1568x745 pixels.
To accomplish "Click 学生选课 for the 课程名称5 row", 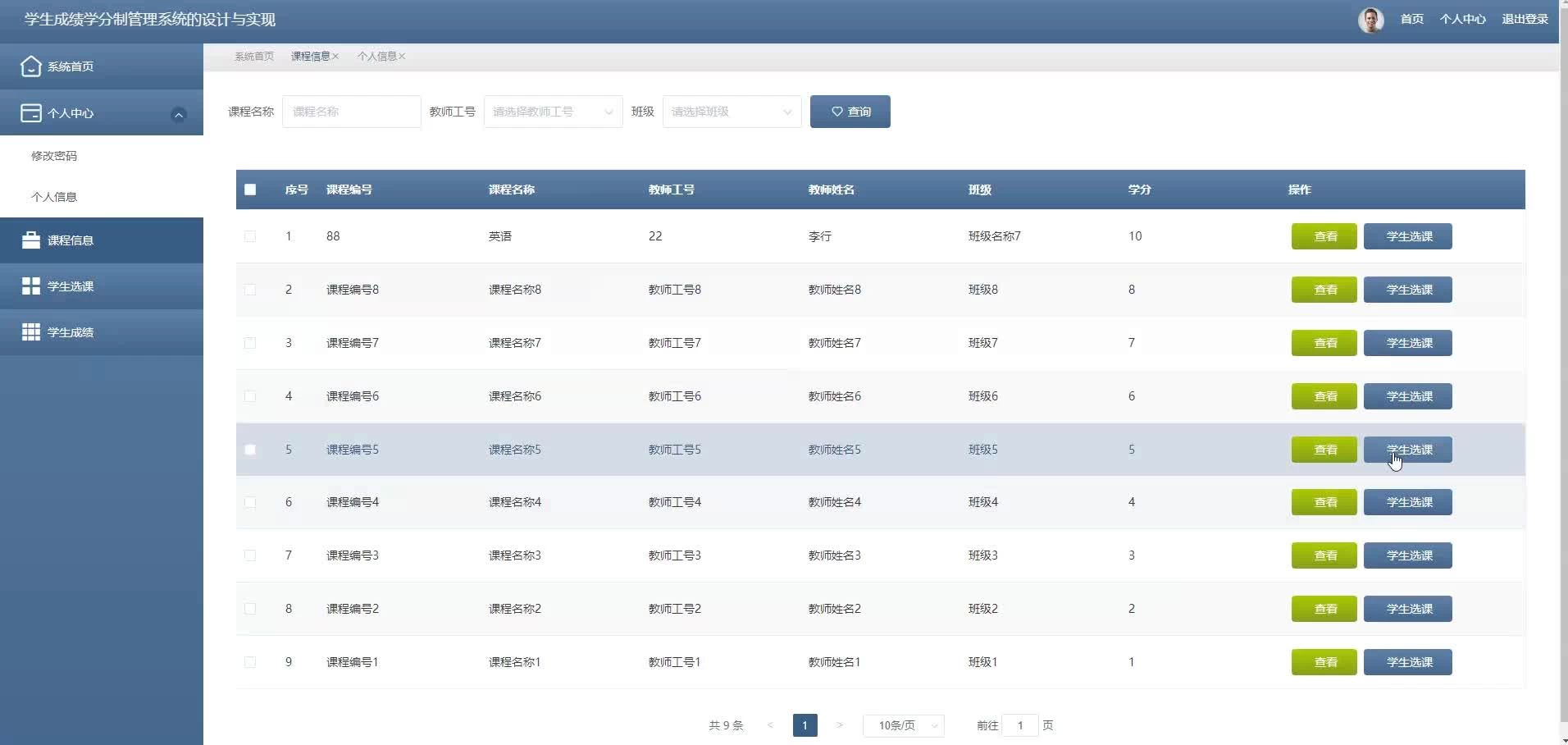I will click(1408, 450).
